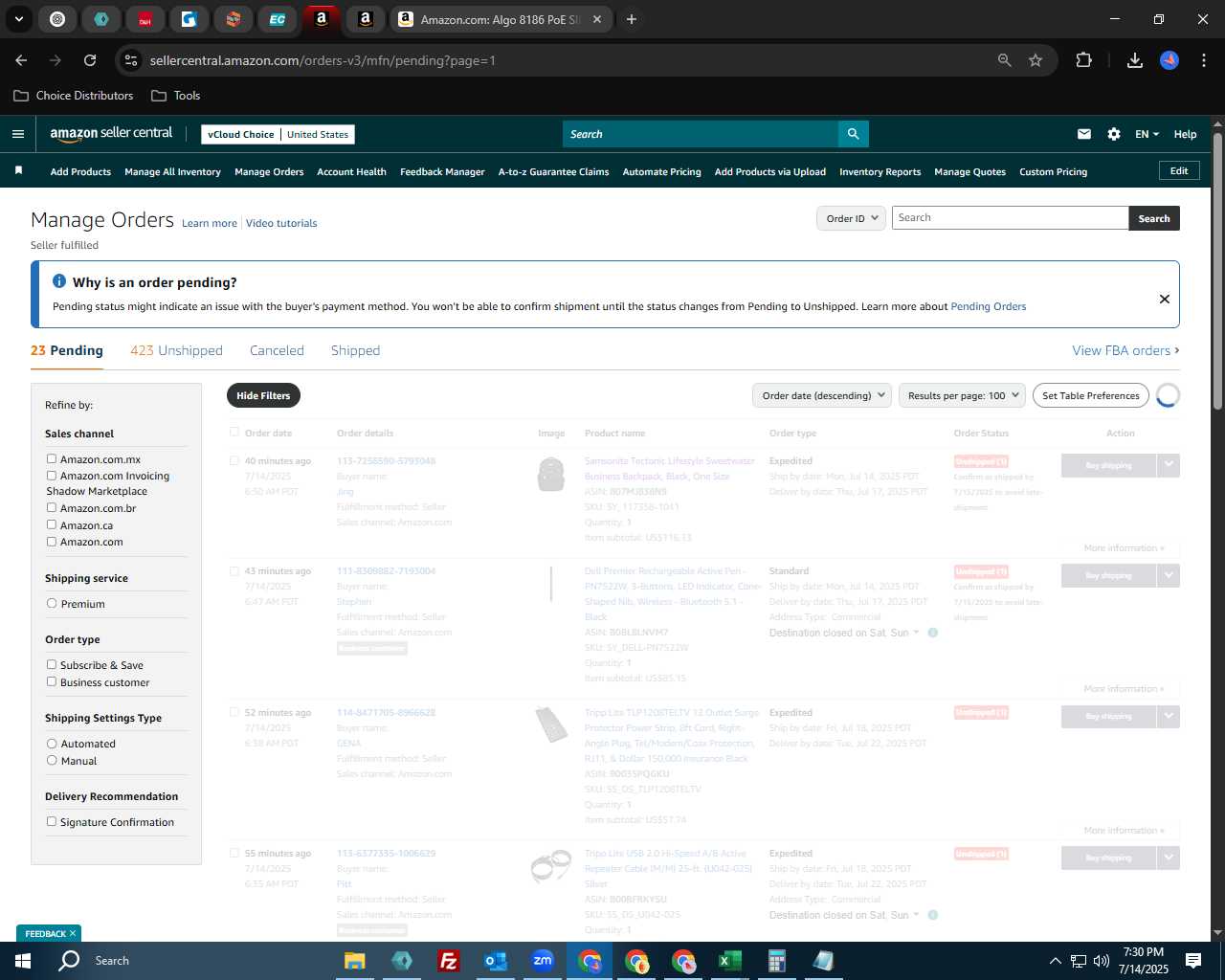Open the Seller Central hamburger menu
This screenshot has height=980, width=1225.
17,134
